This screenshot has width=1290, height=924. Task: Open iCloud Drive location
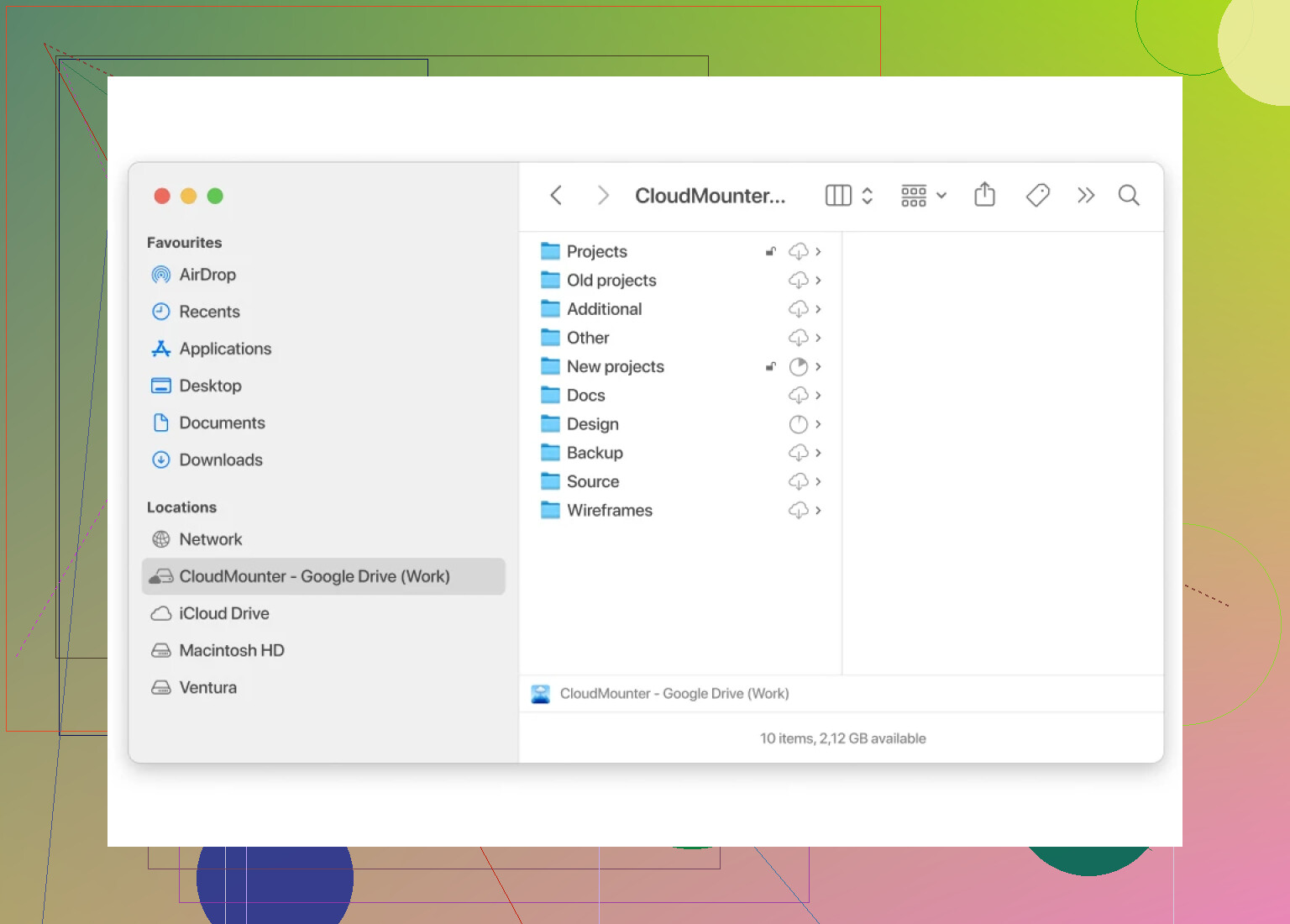pyautogui.click(x=323, y=613)
